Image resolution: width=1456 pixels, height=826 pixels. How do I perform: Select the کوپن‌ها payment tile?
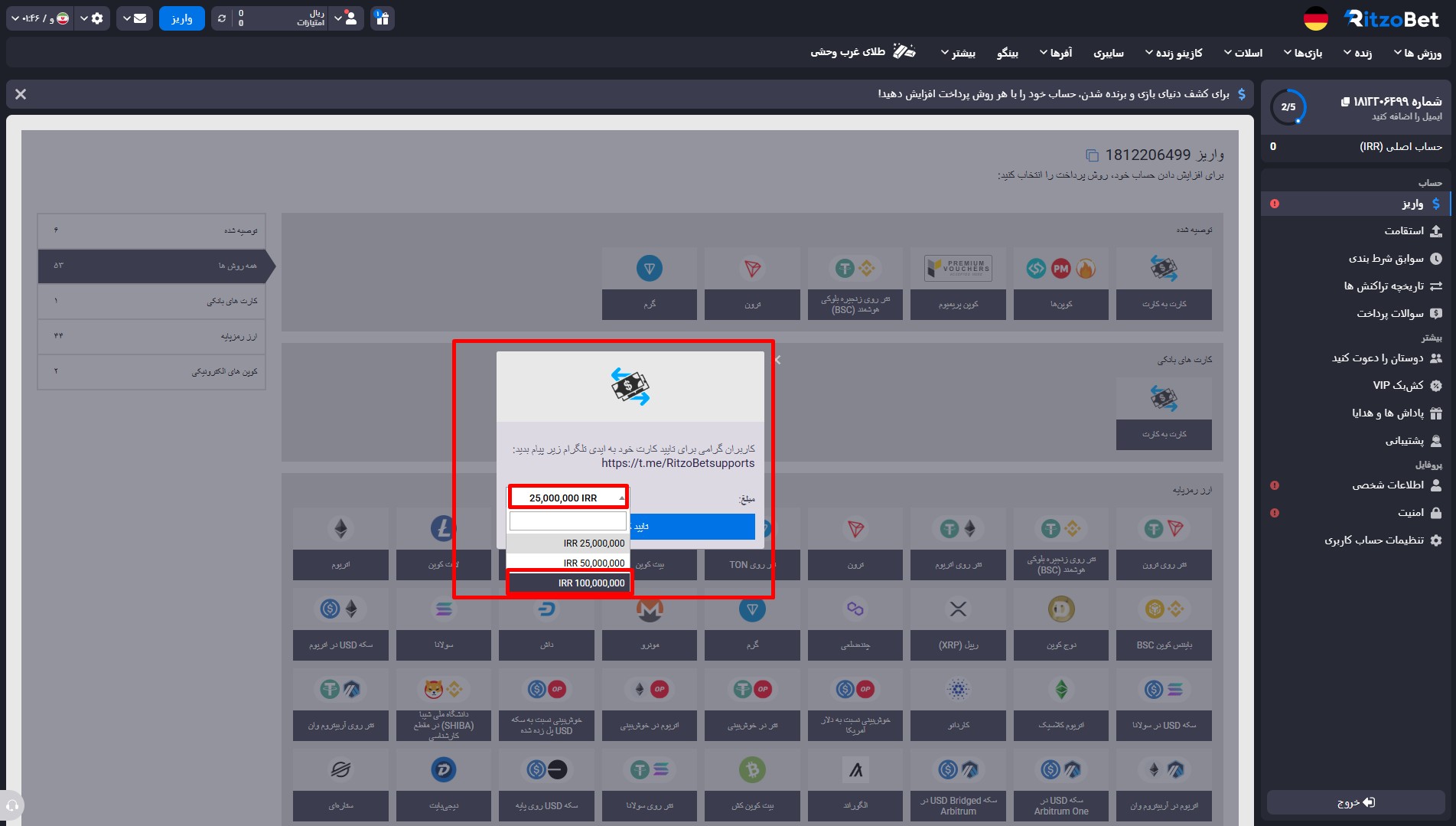tap(1060, 283)
